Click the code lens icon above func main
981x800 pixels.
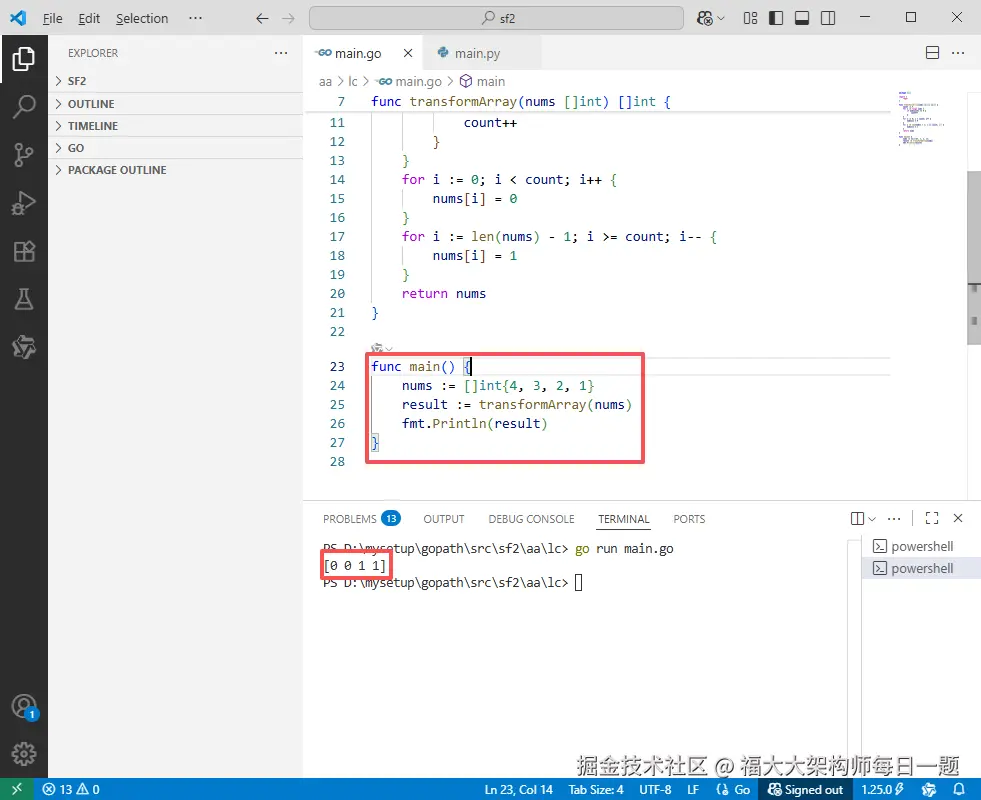click(377, 348)
